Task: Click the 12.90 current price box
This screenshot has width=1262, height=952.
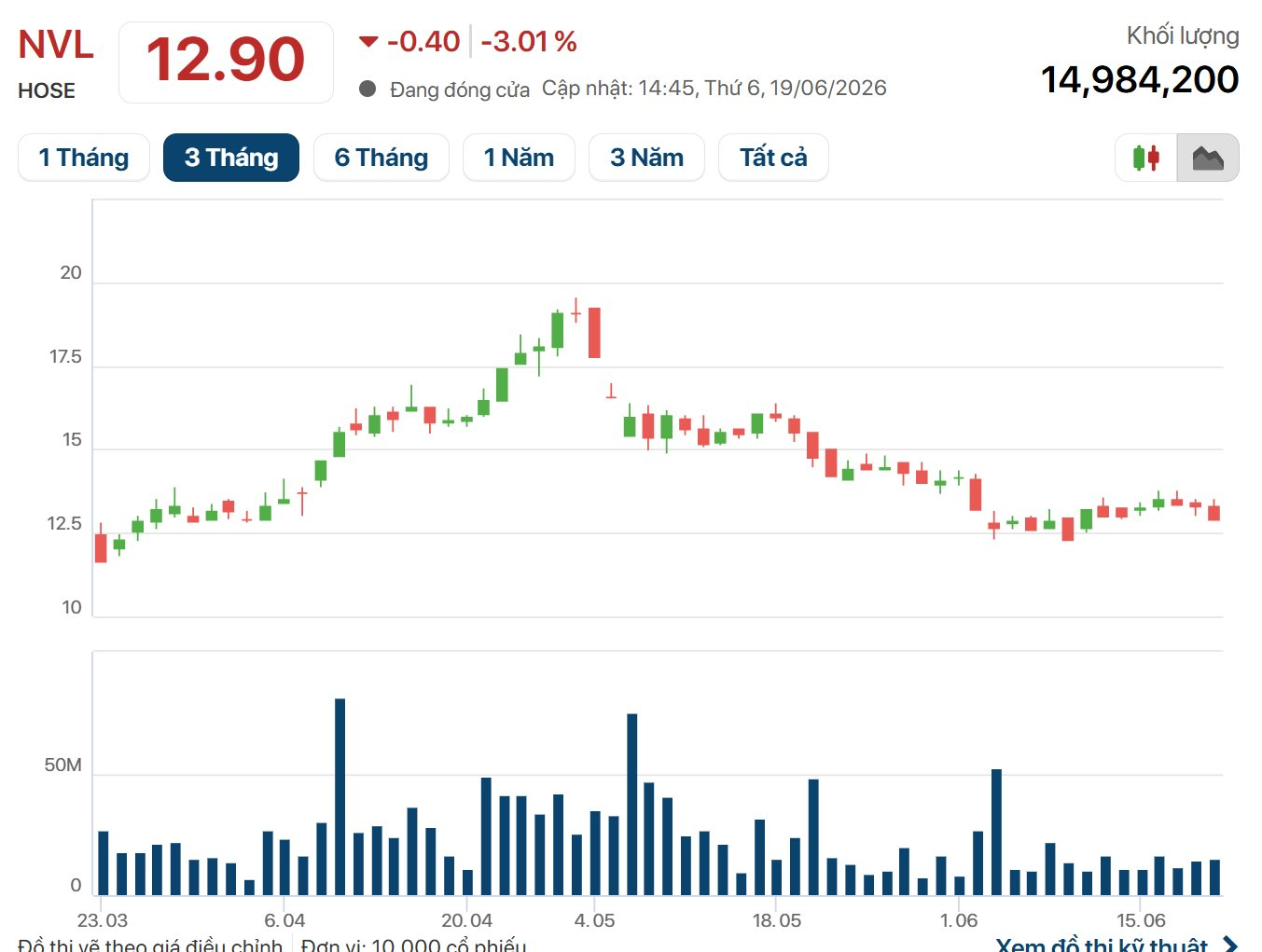Action: click(x=226, y=62)
